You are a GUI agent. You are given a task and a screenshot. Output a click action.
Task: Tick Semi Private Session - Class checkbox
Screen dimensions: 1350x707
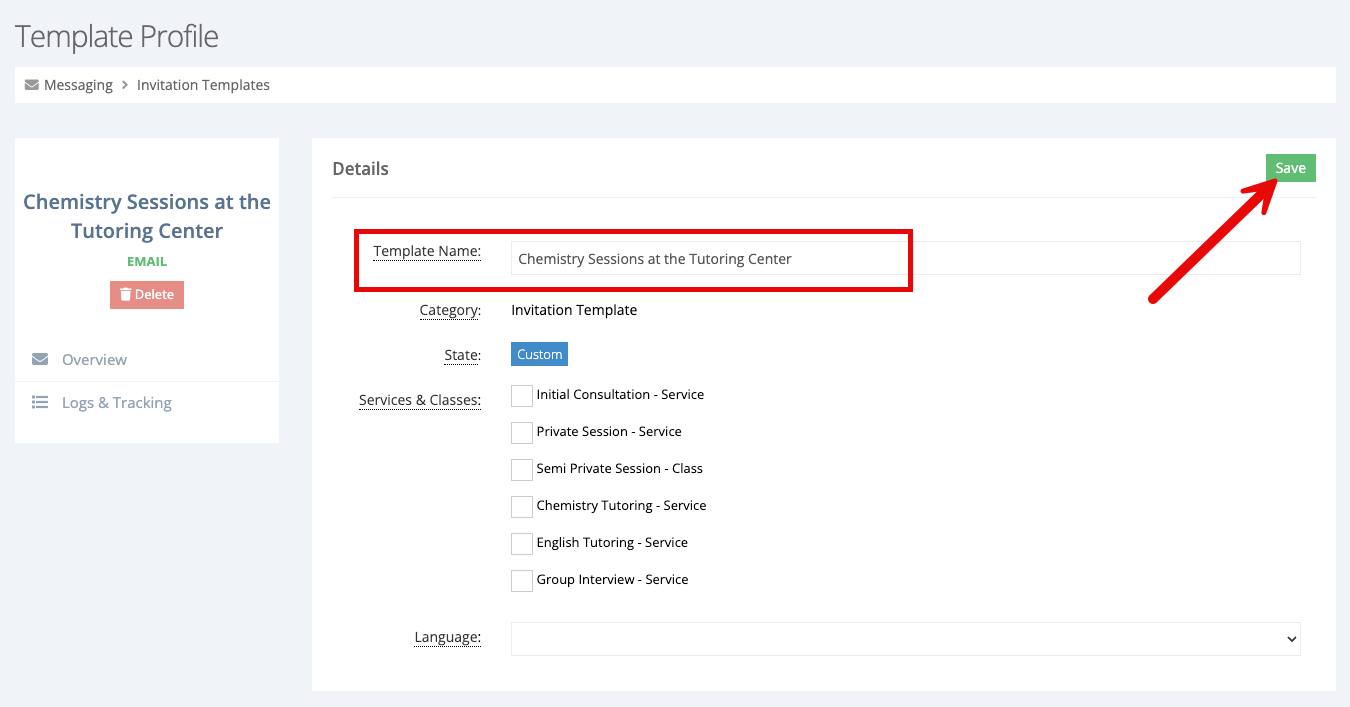522,470
